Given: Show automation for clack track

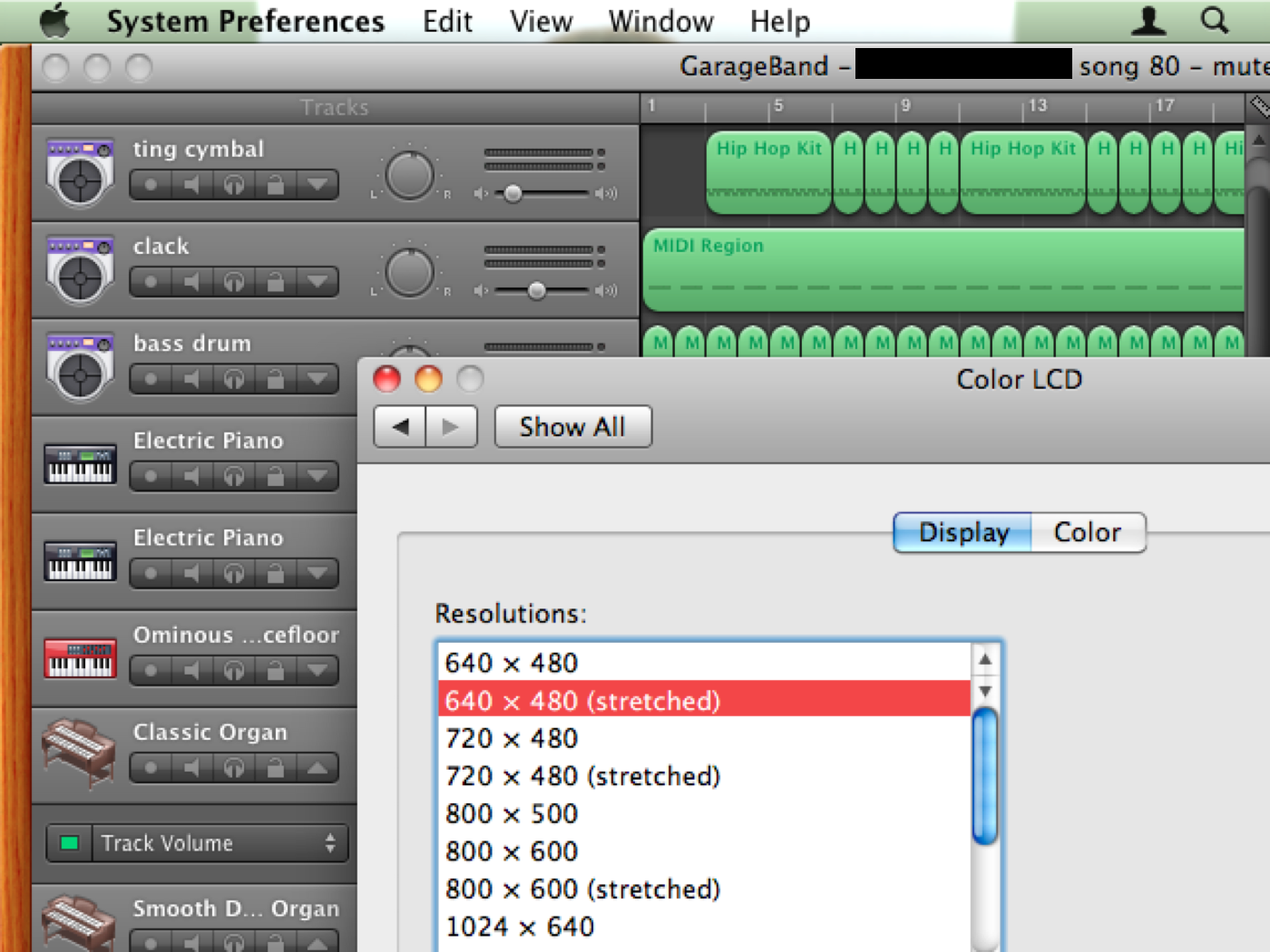Looking at the screenshot, I should [x=317, y=282].
